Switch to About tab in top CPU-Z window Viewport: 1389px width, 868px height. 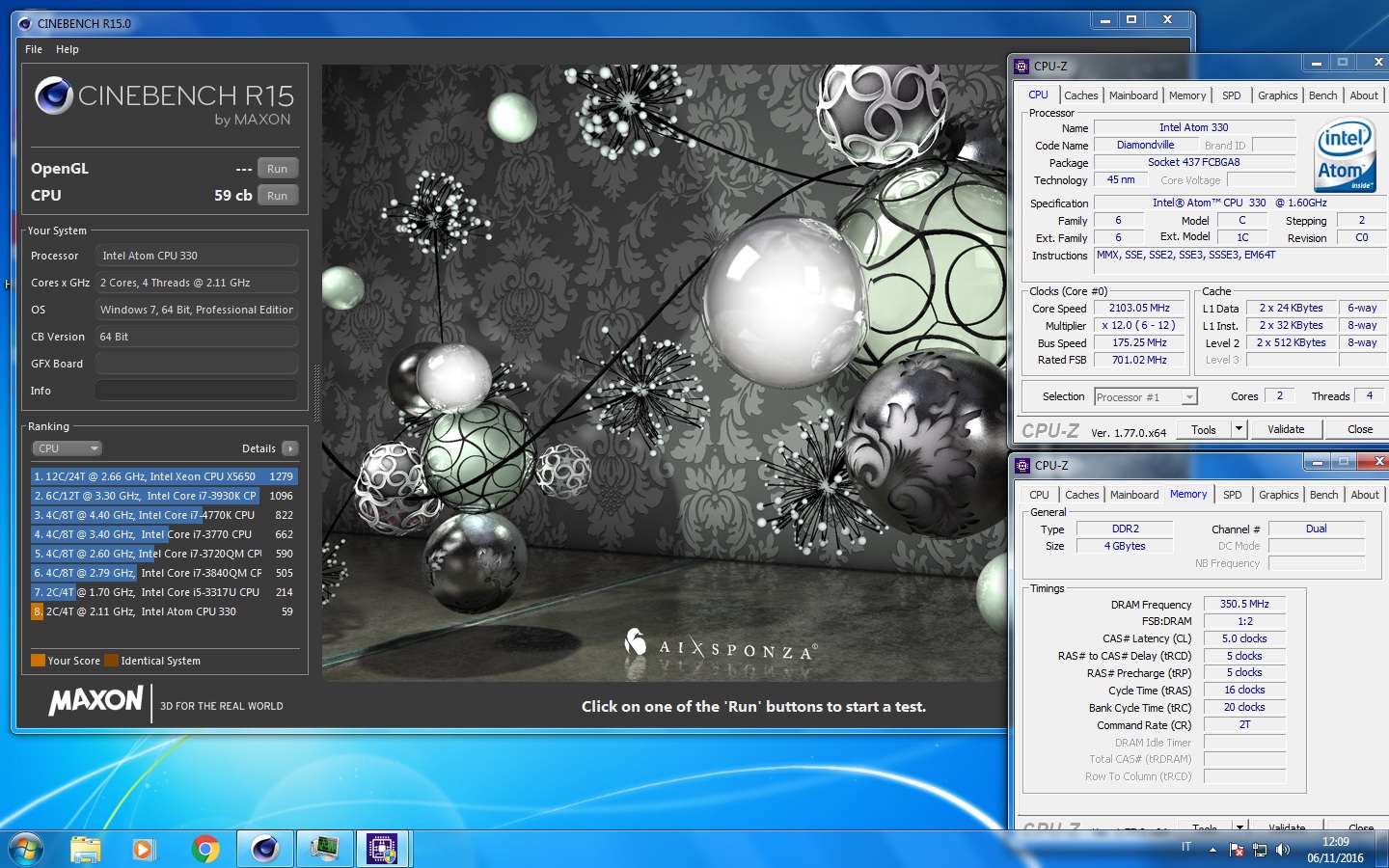point(1364,95)
